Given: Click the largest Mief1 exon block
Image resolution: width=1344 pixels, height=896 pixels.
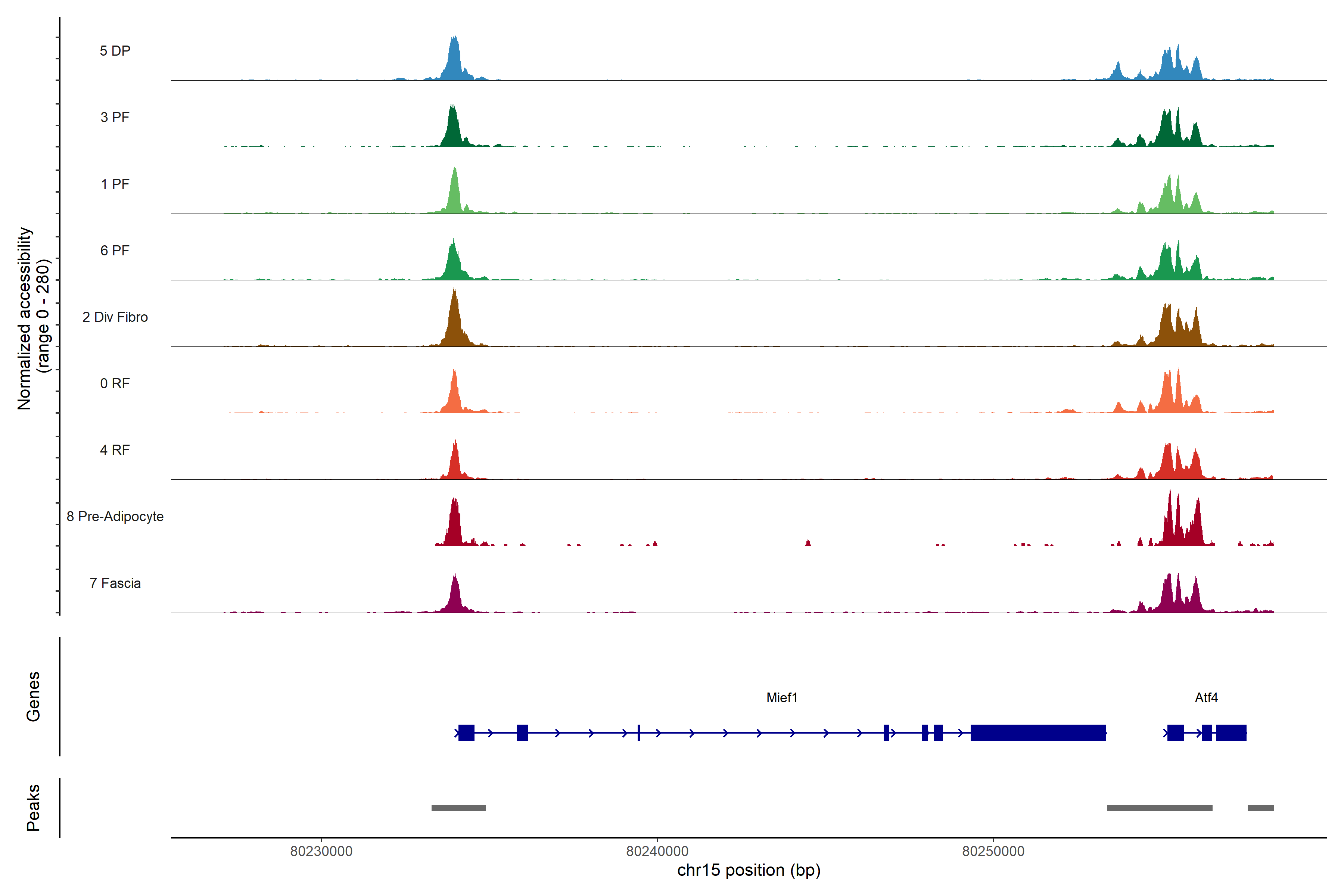Looking at the screenshot, I should [1038, 732].
